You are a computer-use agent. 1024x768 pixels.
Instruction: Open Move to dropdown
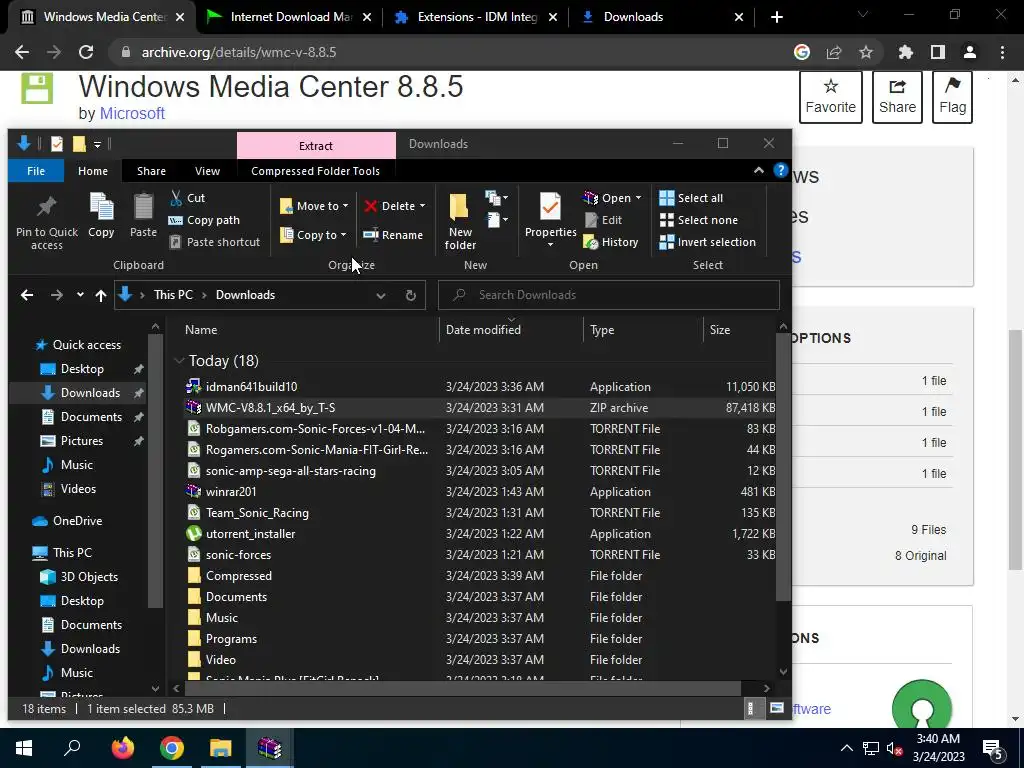(x=315, y=206)
